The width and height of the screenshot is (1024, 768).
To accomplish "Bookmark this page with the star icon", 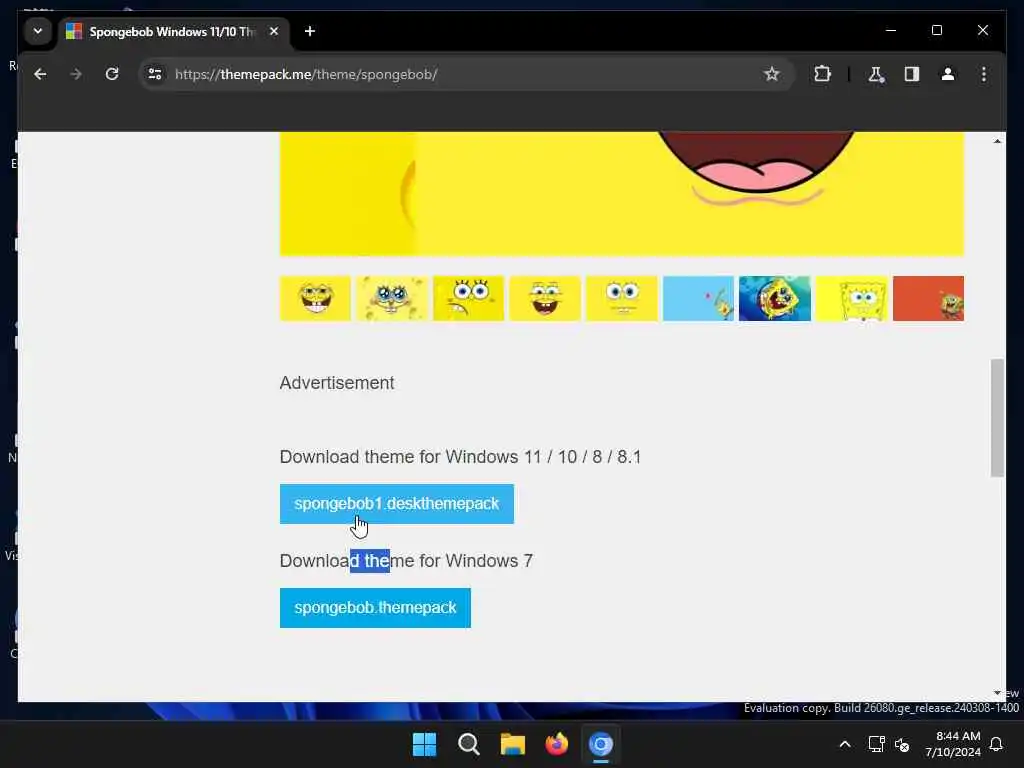I will pos(771,74).
